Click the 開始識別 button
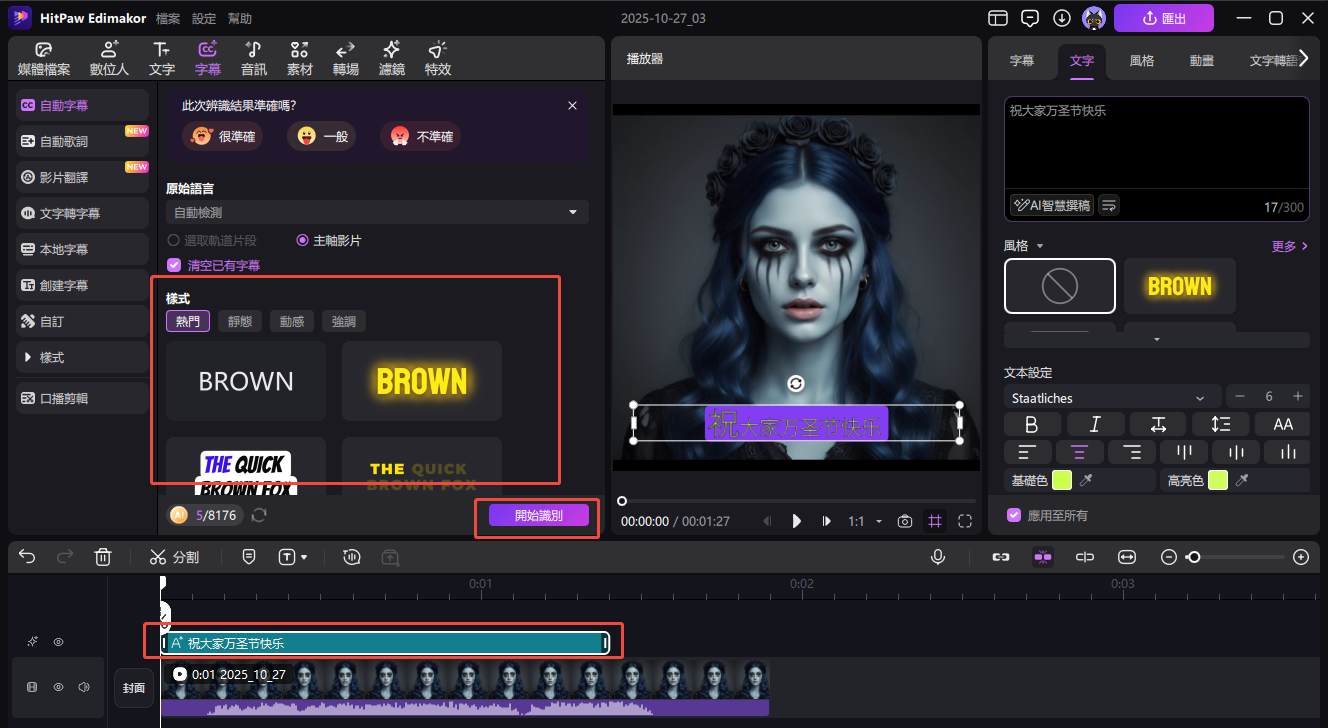 (x=538, y=516)
